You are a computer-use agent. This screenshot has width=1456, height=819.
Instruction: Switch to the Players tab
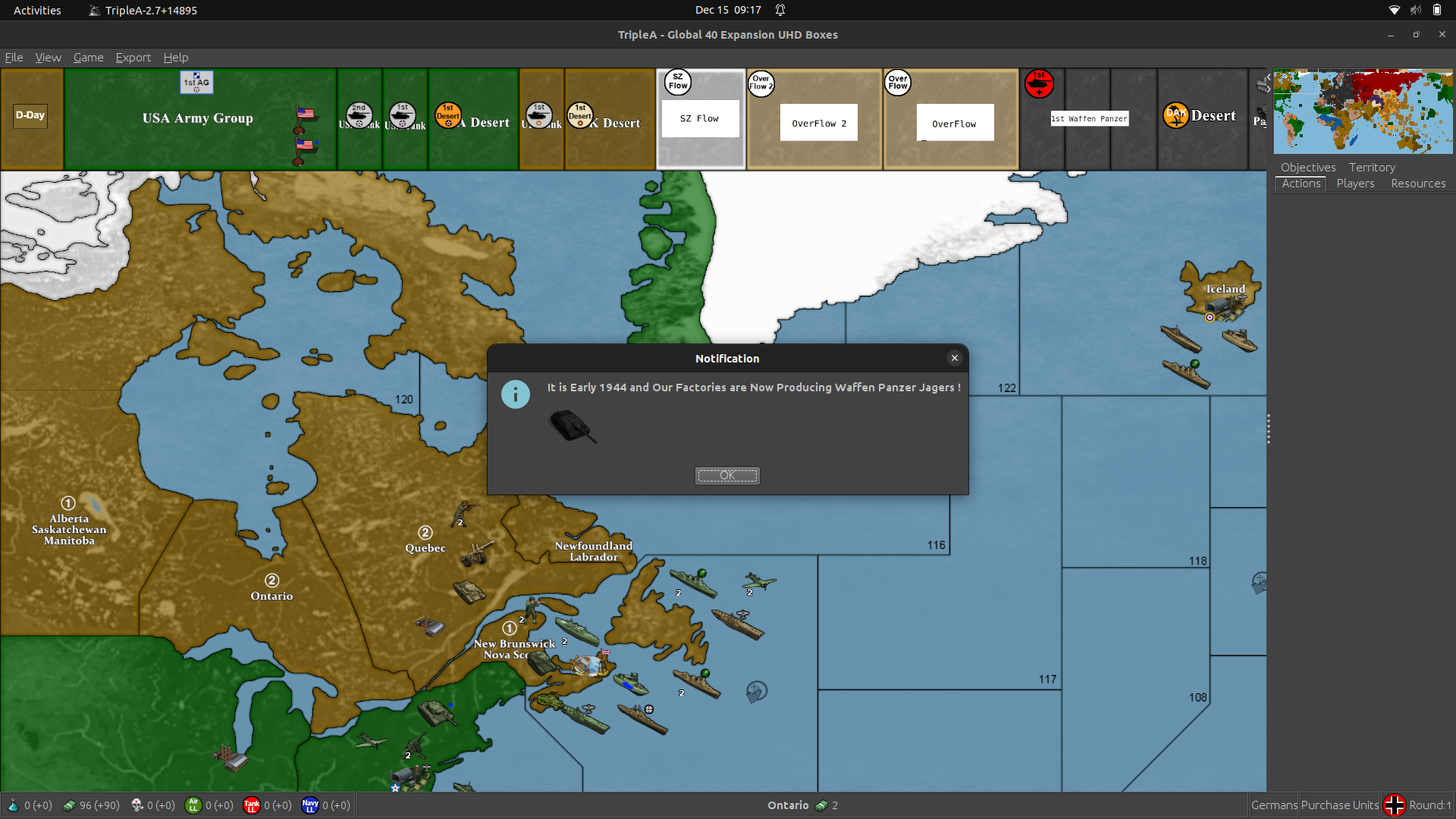(x=1355, y=184)
